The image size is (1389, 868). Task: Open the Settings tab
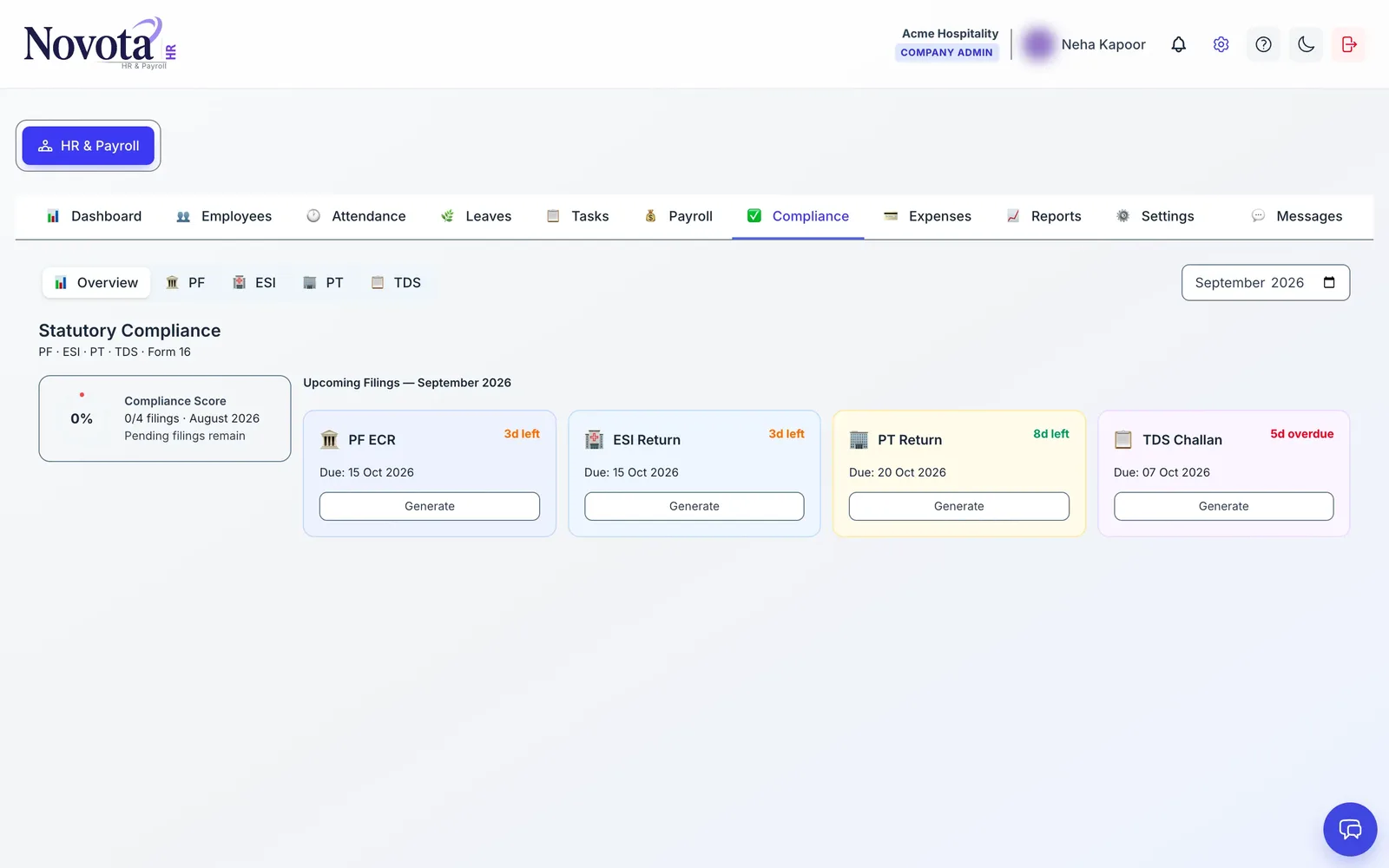pyautogui.click(x=1155, y=216)
